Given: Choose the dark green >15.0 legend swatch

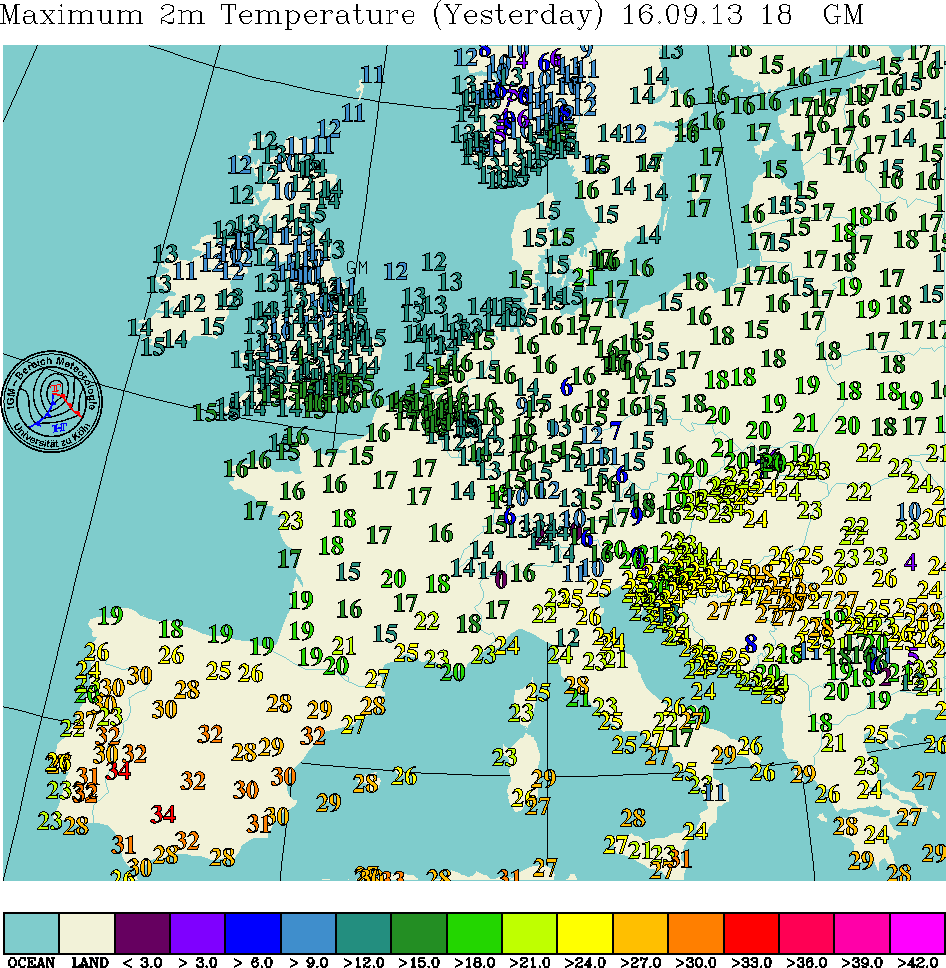Looking at the screenshot, I should tap(419, 932).
